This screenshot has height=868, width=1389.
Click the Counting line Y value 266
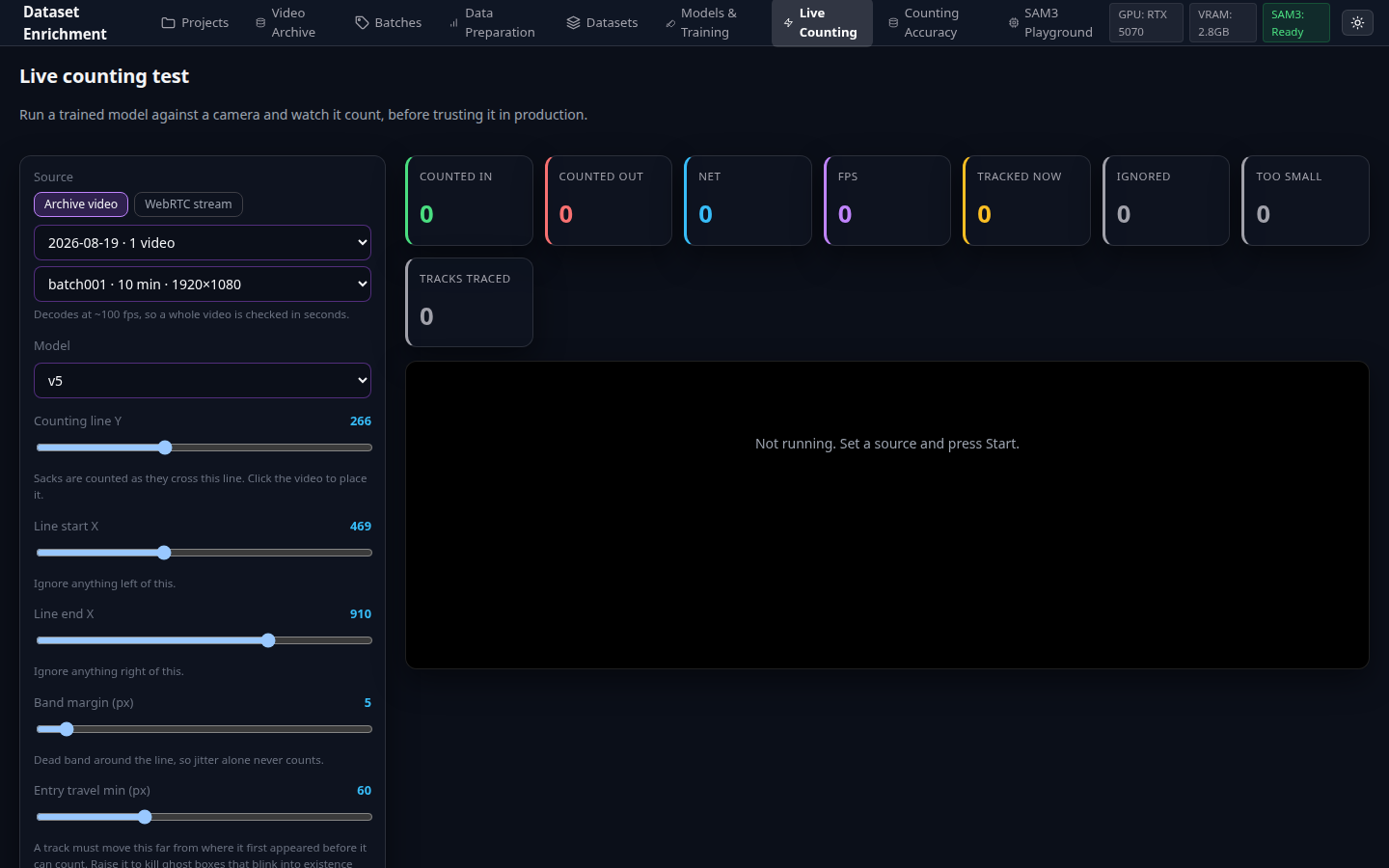tap(361, 421)
